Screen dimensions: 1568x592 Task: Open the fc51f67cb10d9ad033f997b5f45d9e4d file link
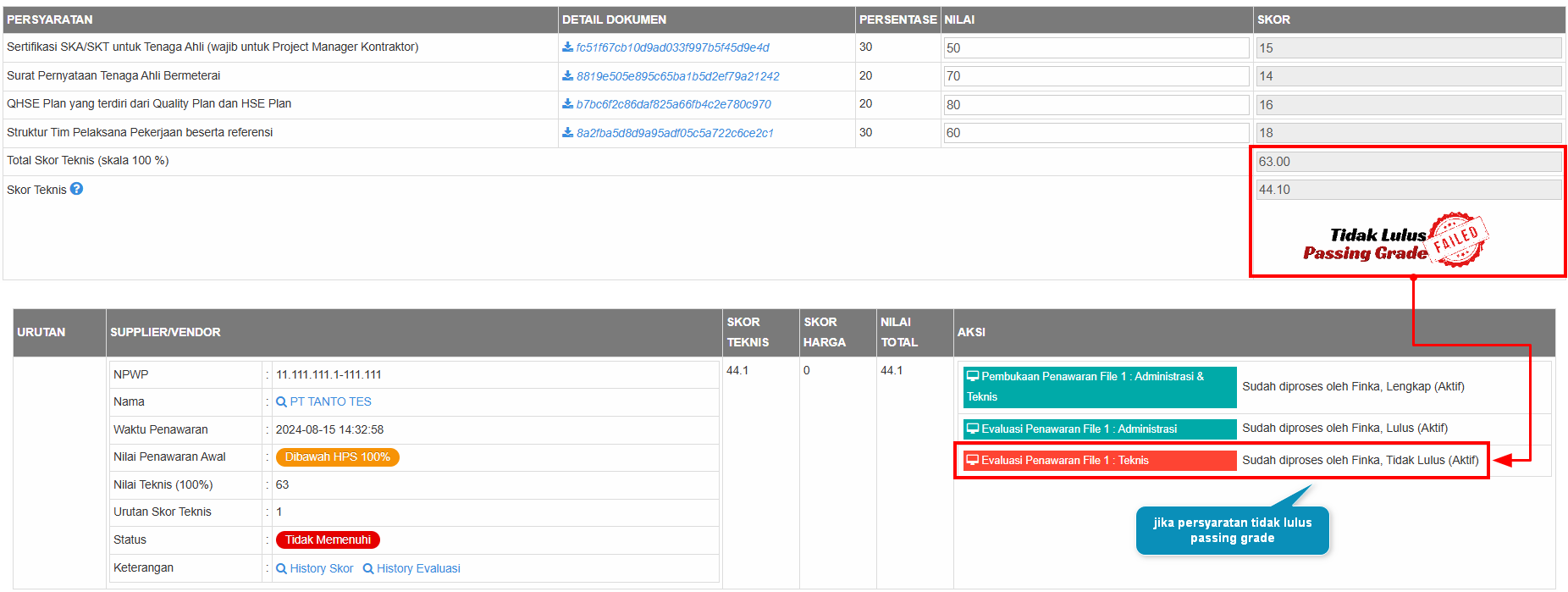pyautogui.click(x=672, y=47)
